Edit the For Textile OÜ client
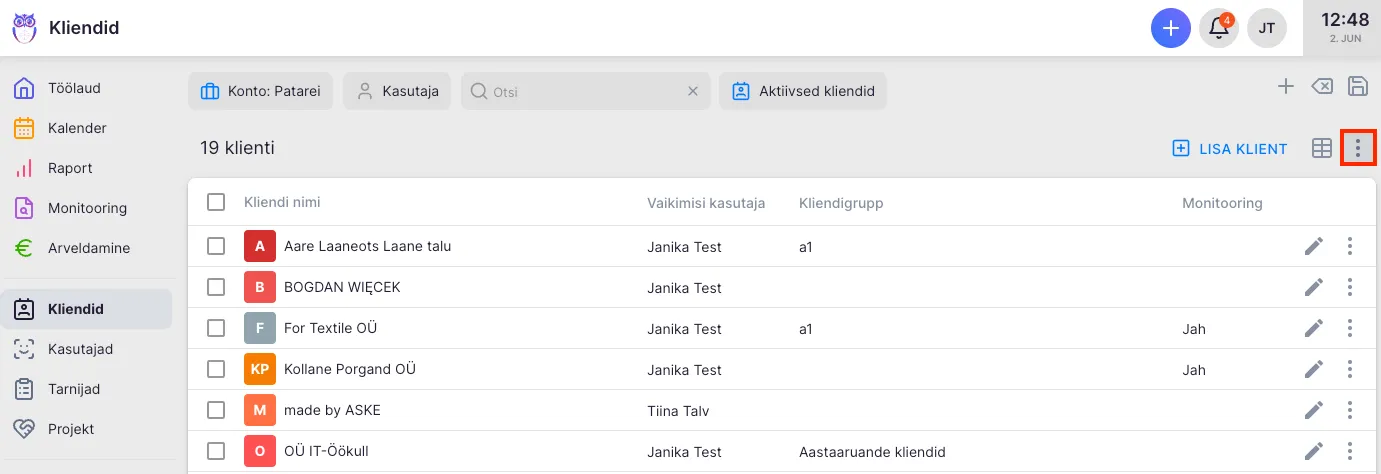The height and width of the screenshot is (474, 1381). pyautogui.click(x=1314, y=328)
